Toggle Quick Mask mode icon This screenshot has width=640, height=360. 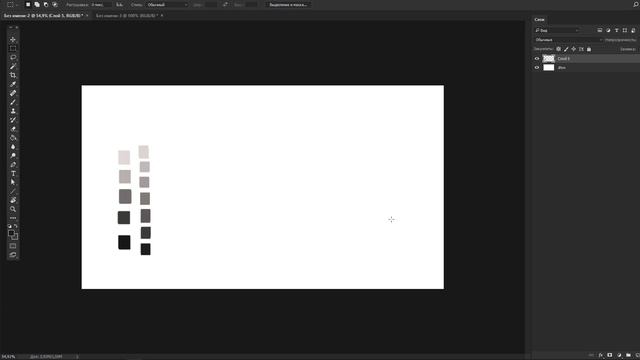pos(13,246)
